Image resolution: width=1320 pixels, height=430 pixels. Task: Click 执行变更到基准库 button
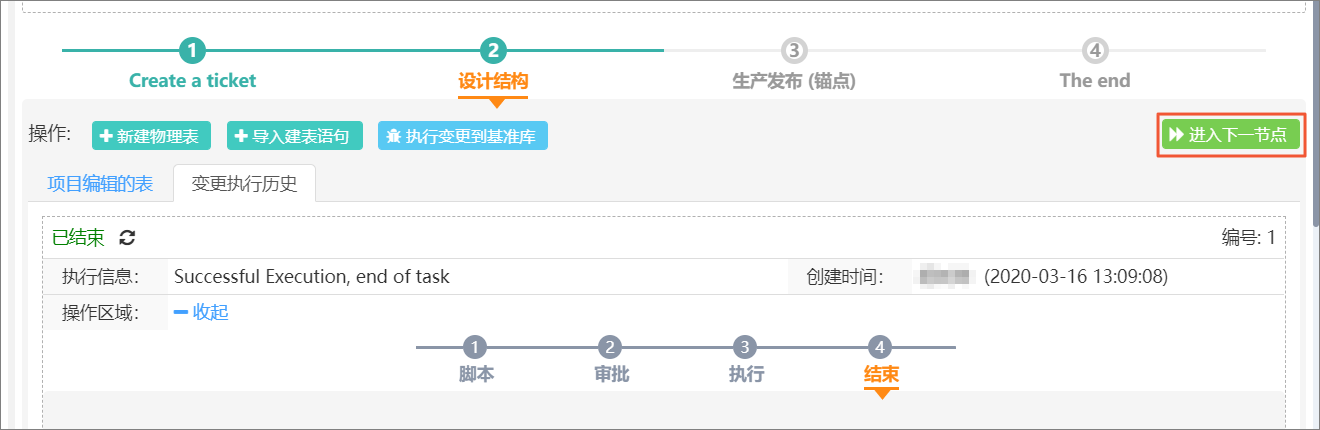click(463, 136)
